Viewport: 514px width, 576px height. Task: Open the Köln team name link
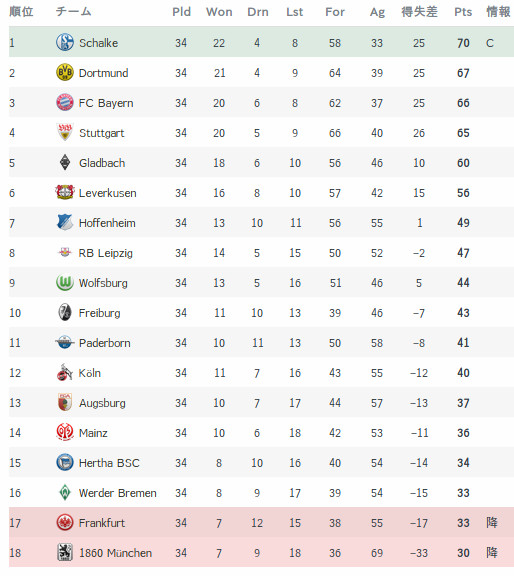pos(90,373)
